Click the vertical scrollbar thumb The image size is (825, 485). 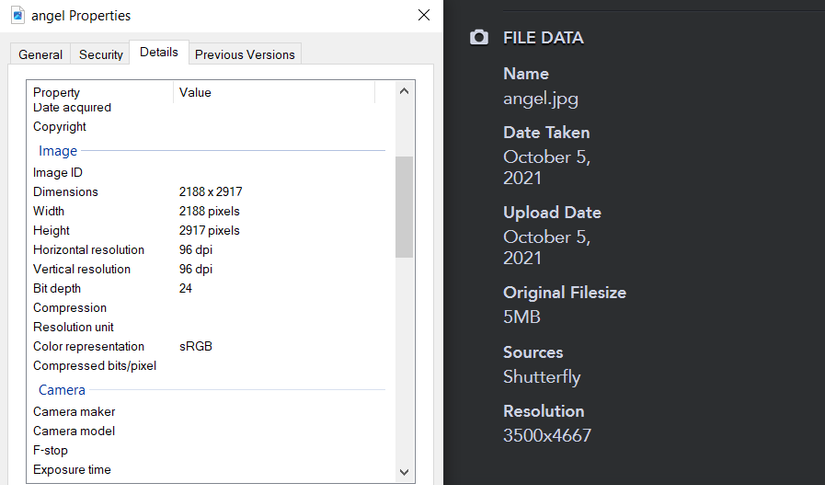click(404, 206)
